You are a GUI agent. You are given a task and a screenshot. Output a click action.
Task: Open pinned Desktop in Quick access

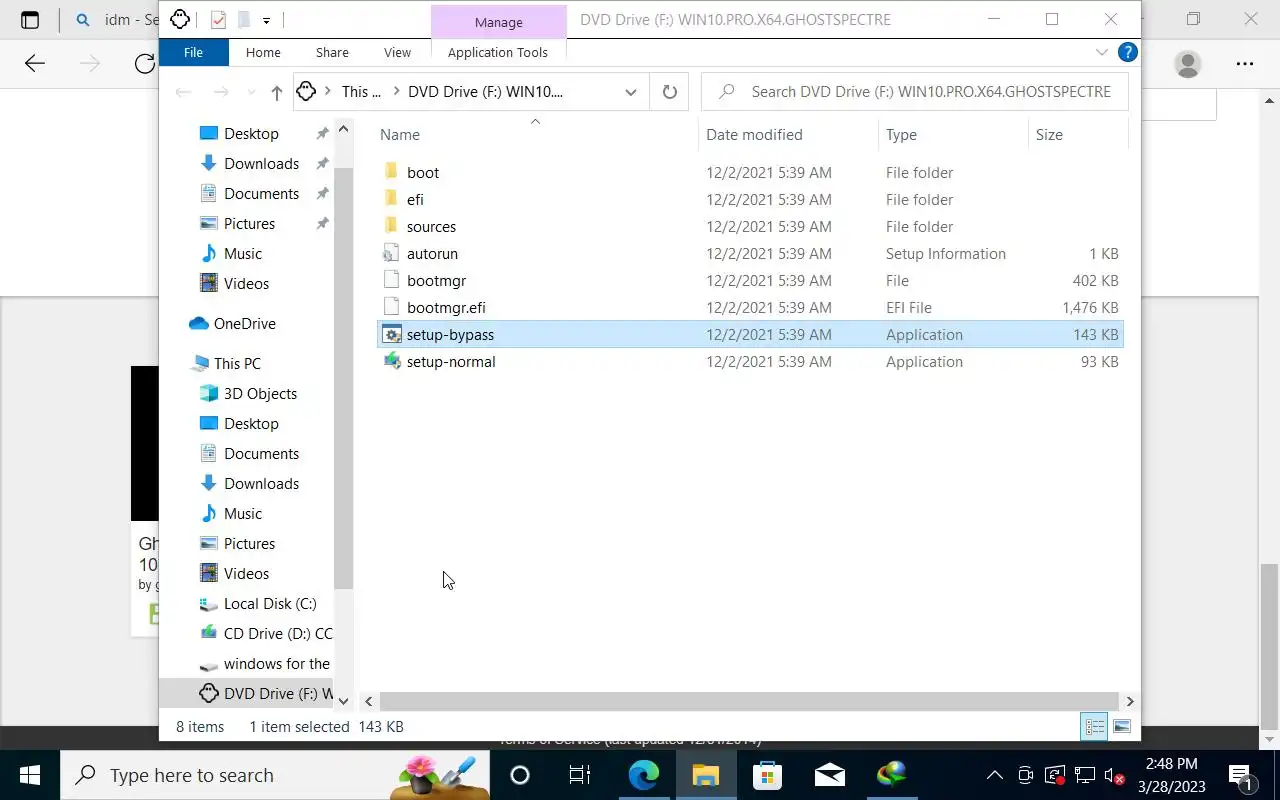click(x=251, y=133)
